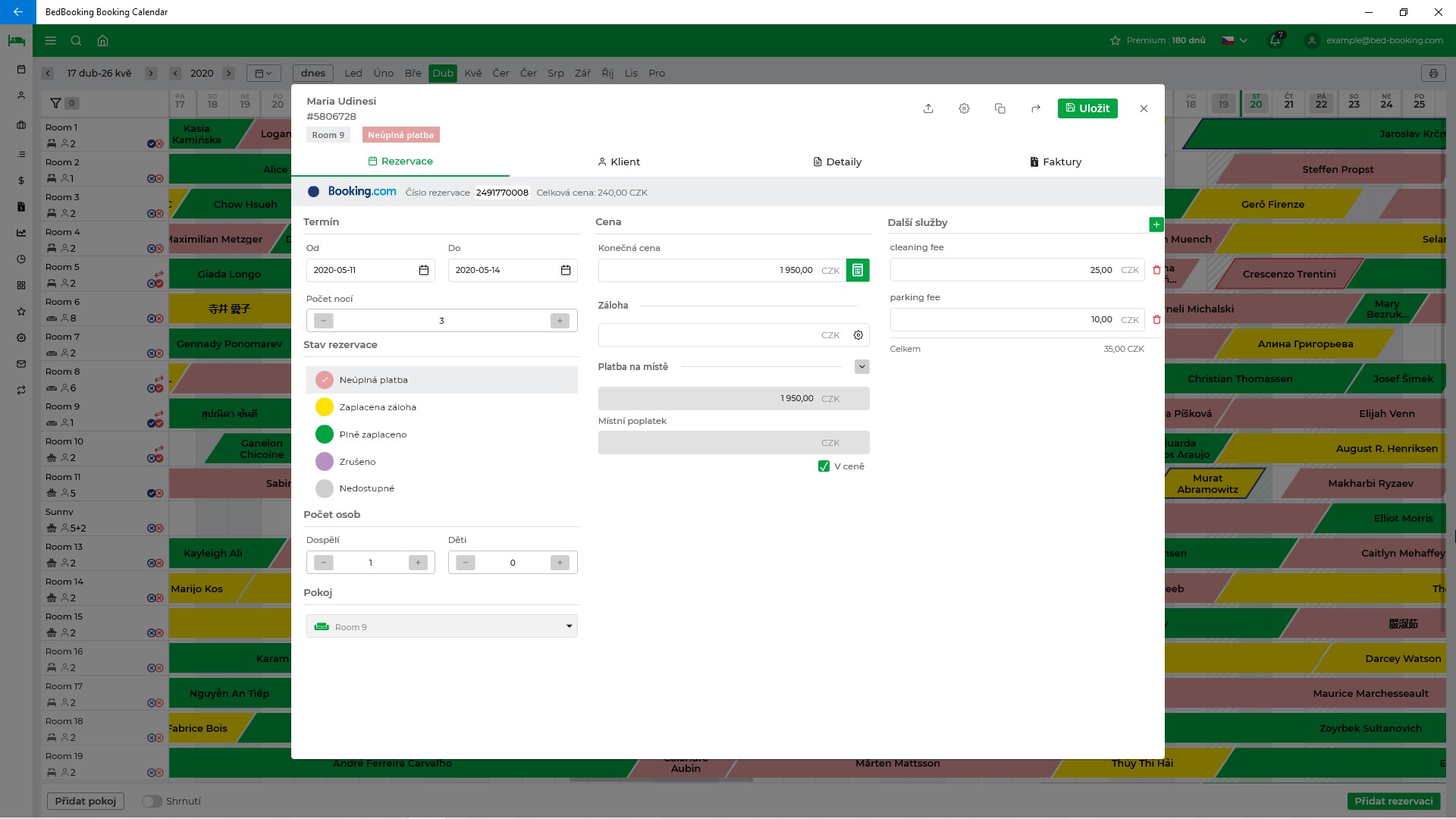This screenshot has height=819, width=1456.
Task: Open the finance dollar icon in sidebar
Action: click(21, 180)
